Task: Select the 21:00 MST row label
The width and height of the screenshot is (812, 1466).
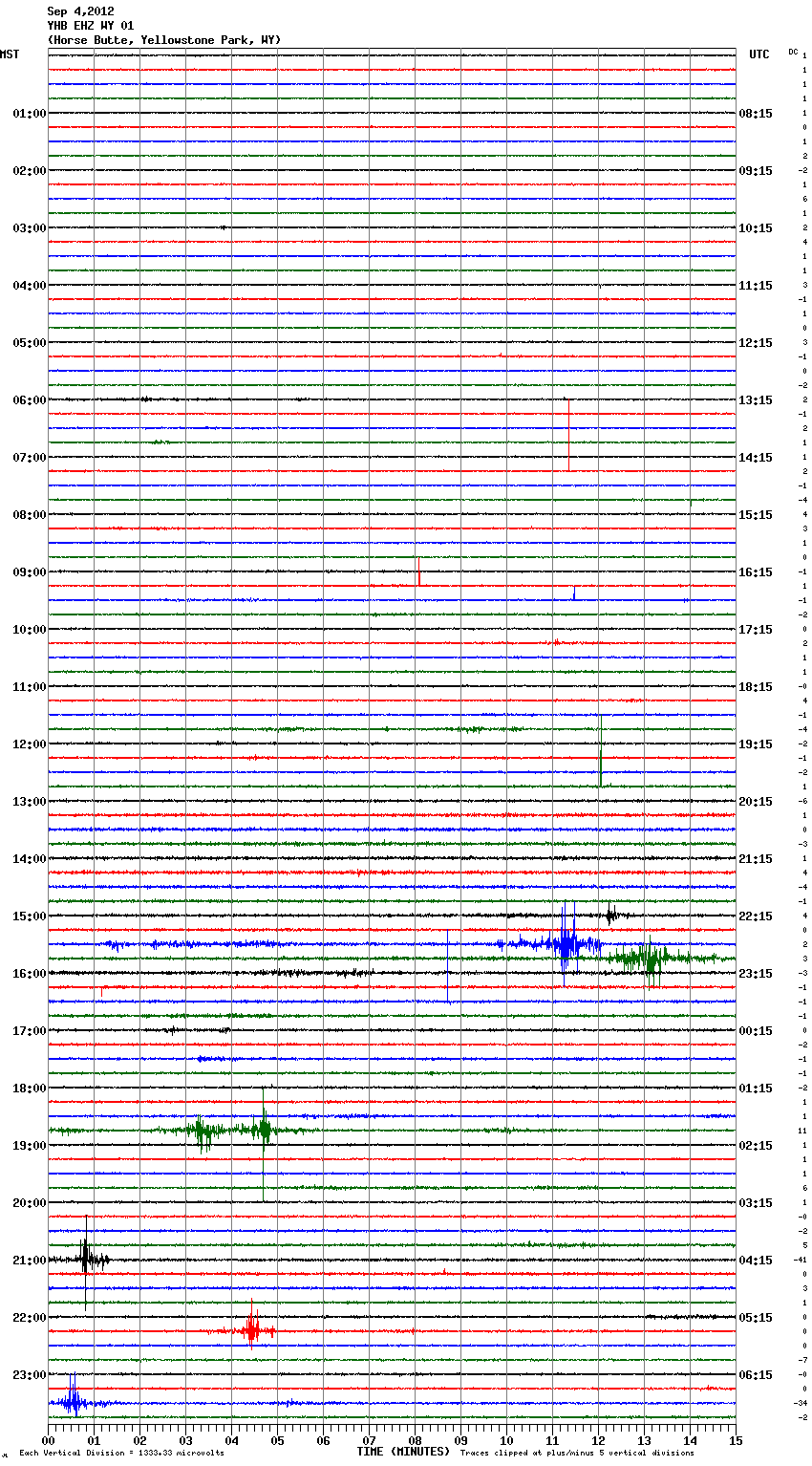Action: [30, 1261]
